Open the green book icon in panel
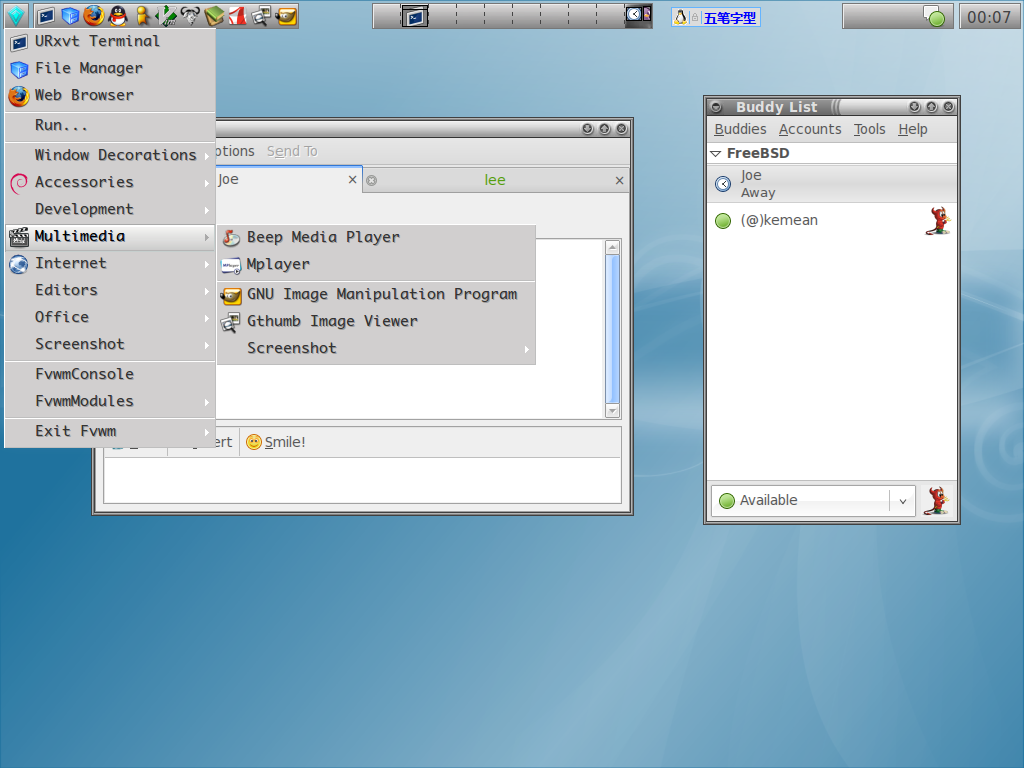Screen dimensions: 1024x768 pos(214,16)
